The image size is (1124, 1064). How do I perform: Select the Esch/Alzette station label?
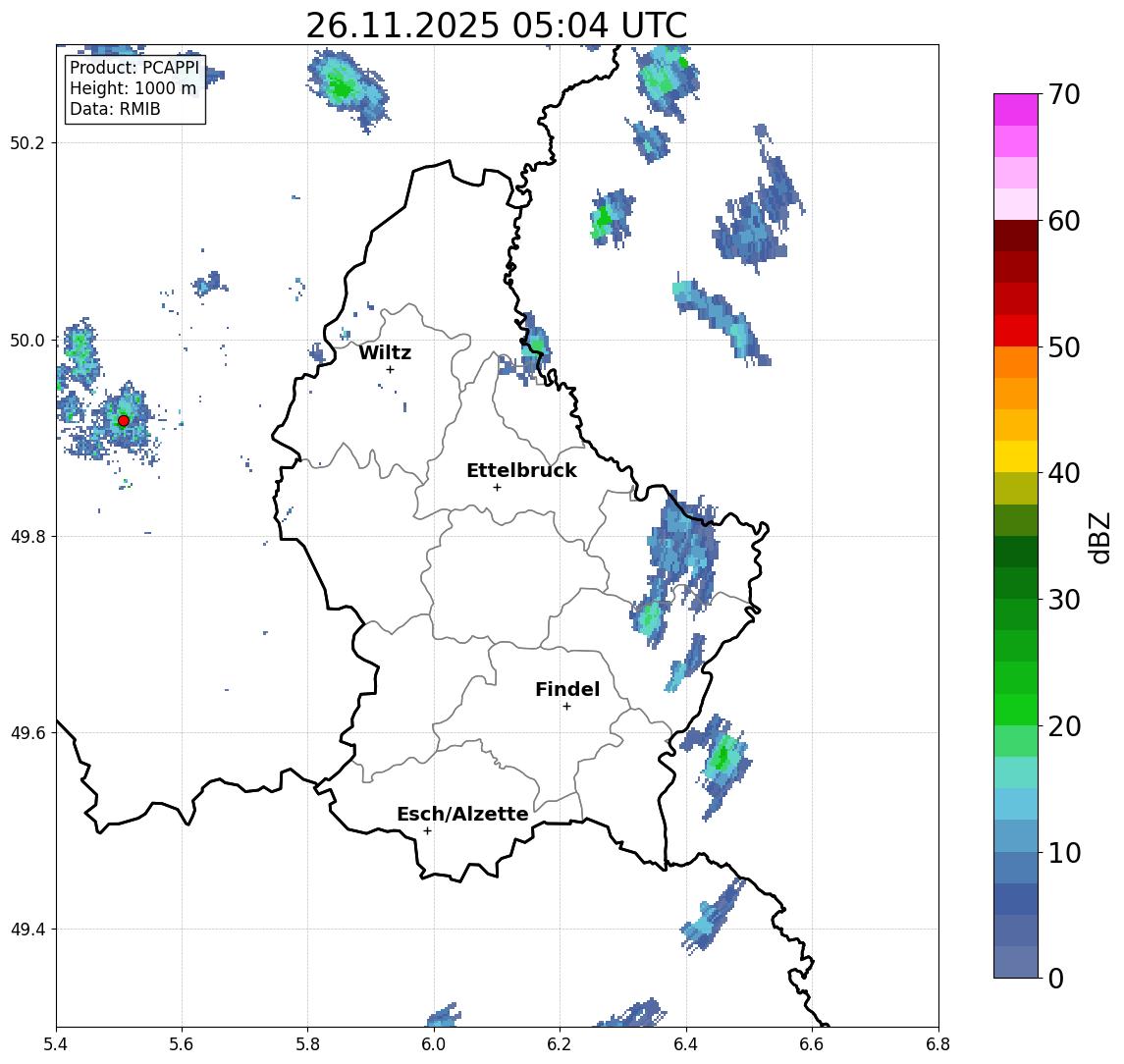point(462,814)
